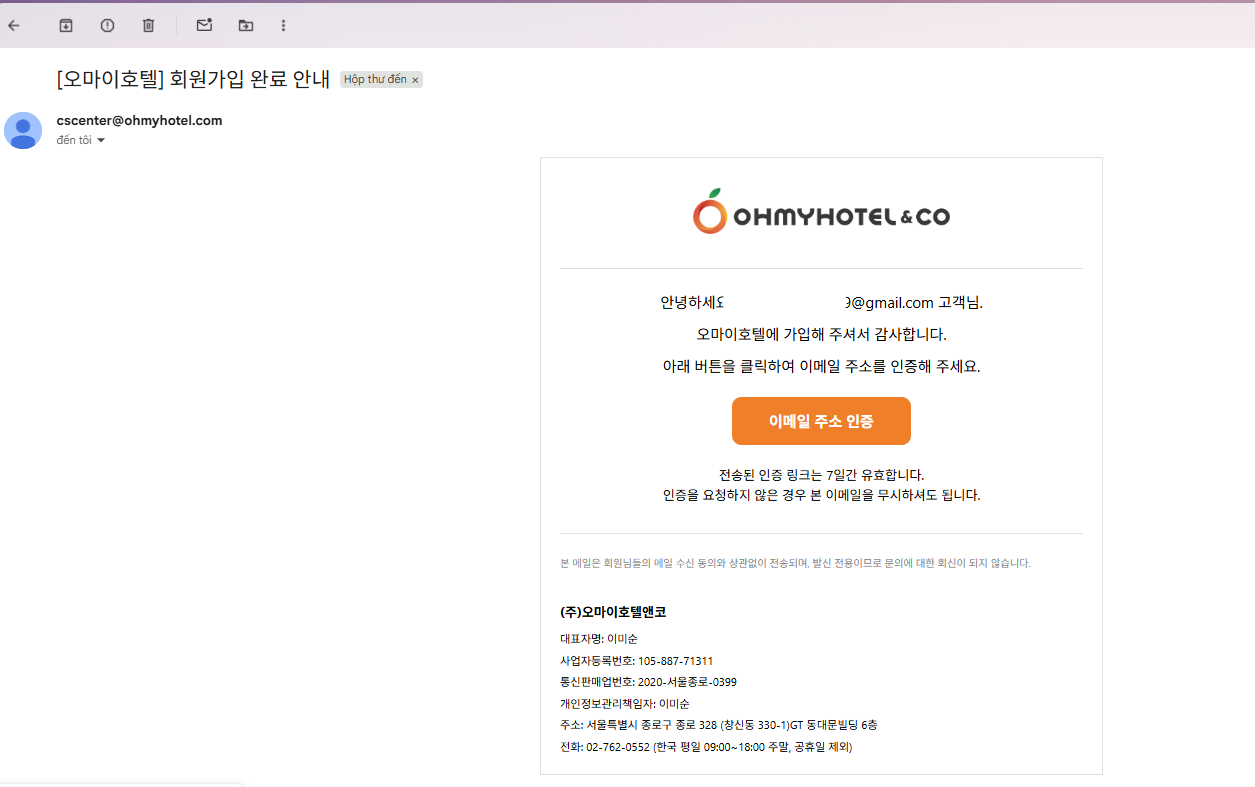Image resolution: width=1255 pixels, height=787 pixels.
Task: Delete the email with the trash icon
Action: (x=148, y=25)
